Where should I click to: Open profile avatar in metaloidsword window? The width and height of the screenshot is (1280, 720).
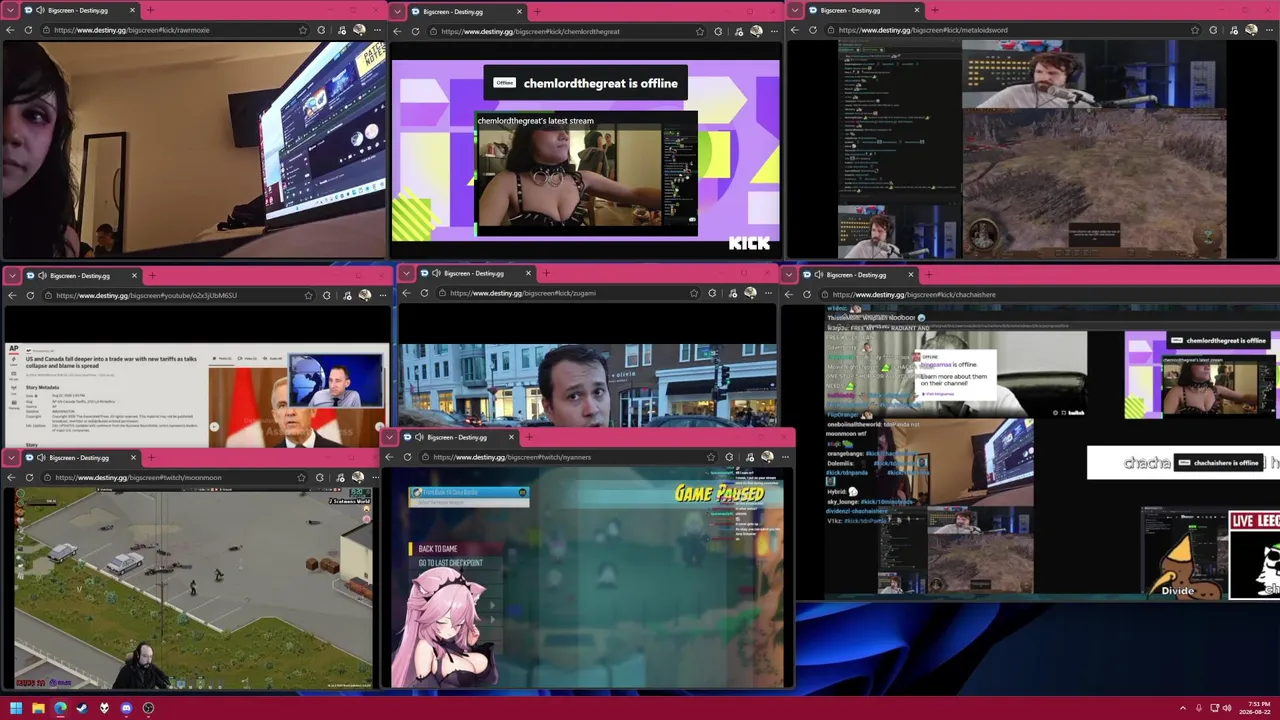click(1251, 30)
